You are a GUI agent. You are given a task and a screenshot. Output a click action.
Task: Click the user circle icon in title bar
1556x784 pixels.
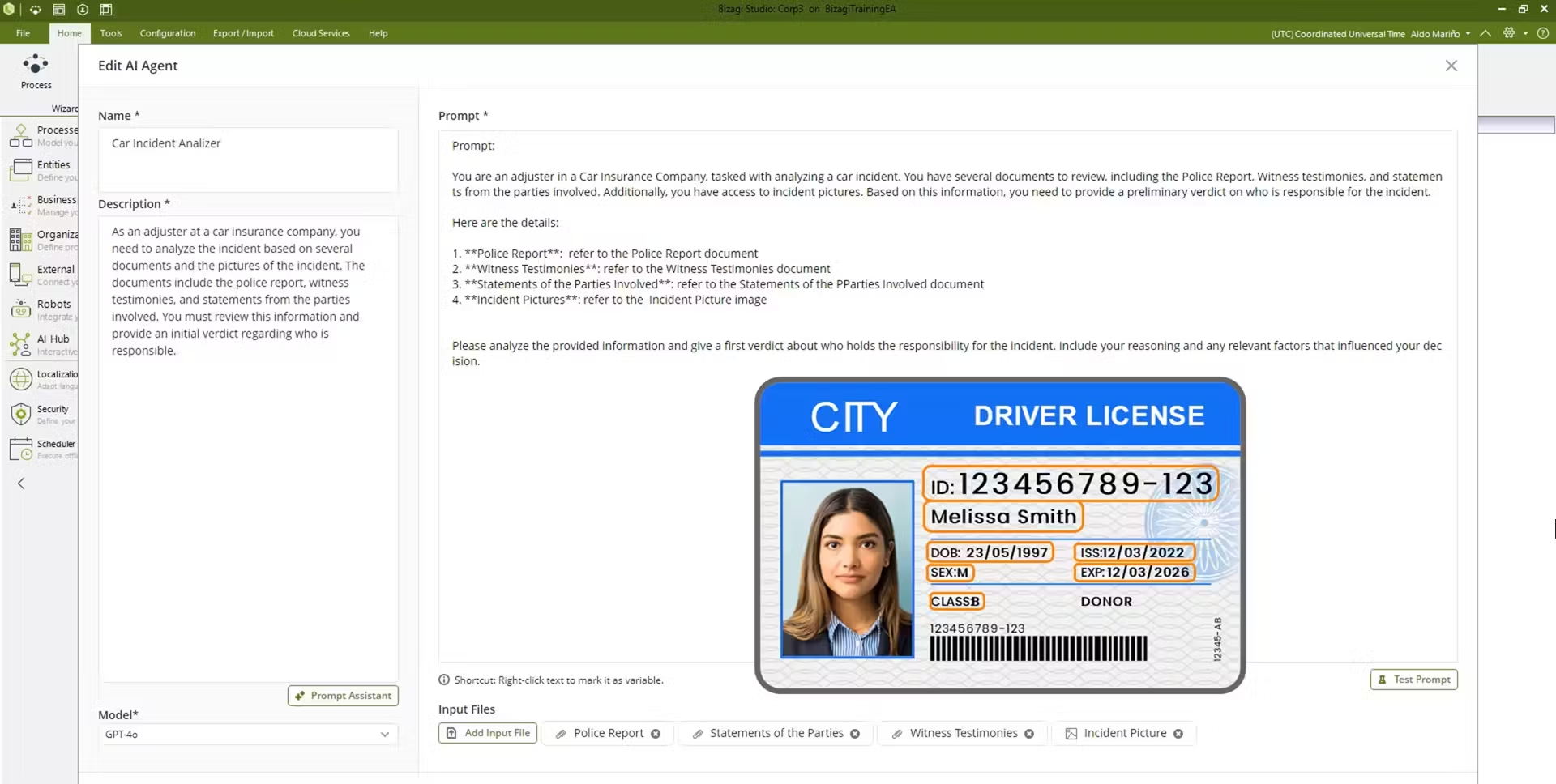click(83, 10)
